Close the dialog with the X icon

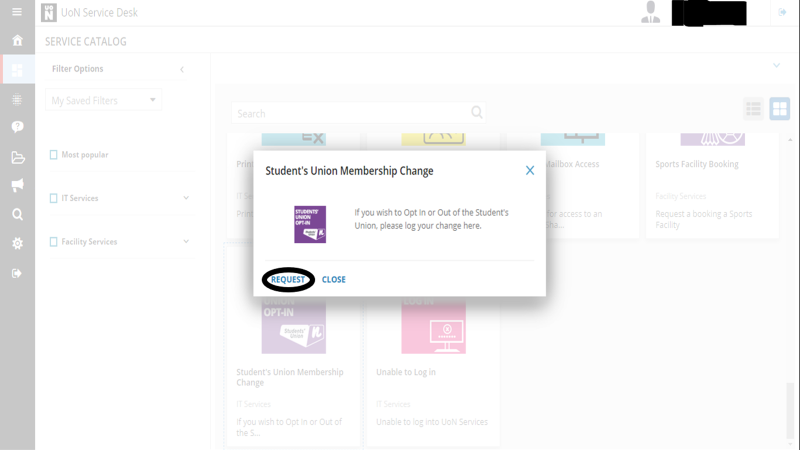click(530, 170)
